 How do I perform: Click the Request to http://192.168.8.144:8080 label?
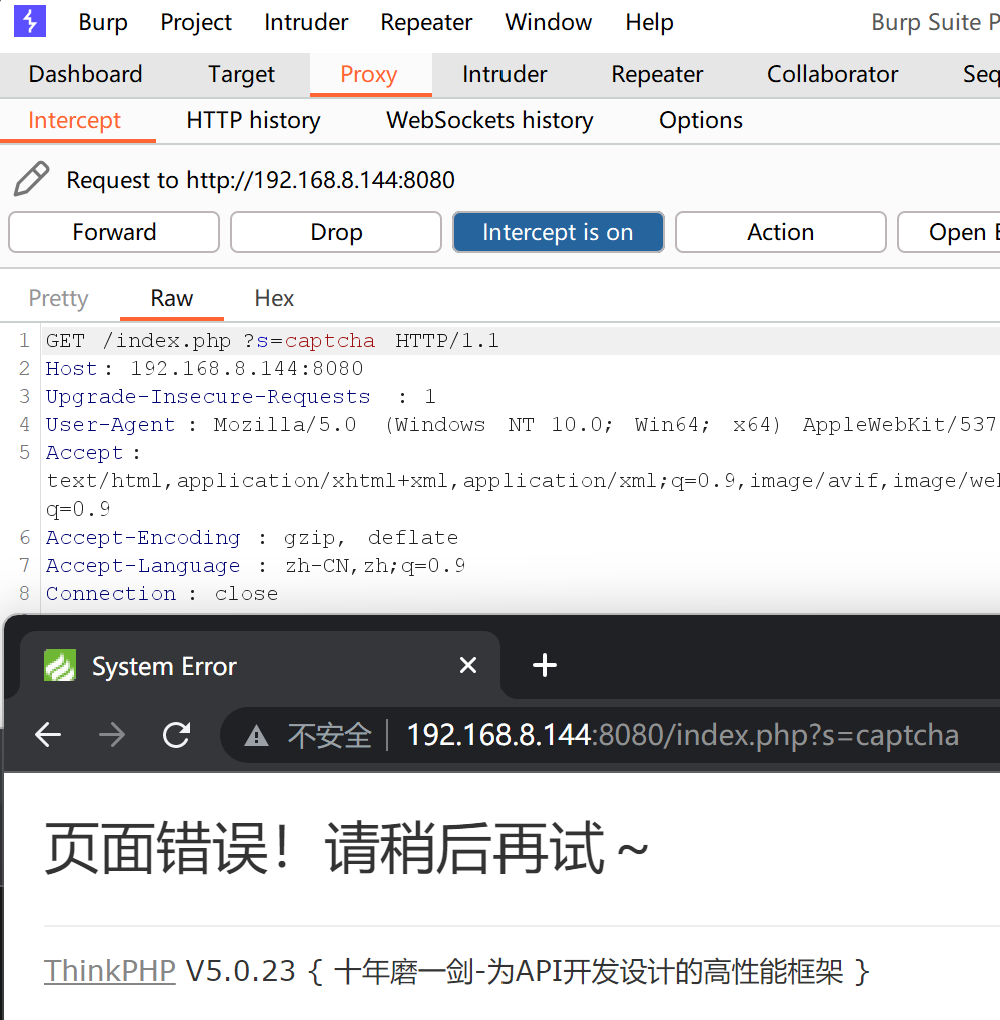[260, 180]
